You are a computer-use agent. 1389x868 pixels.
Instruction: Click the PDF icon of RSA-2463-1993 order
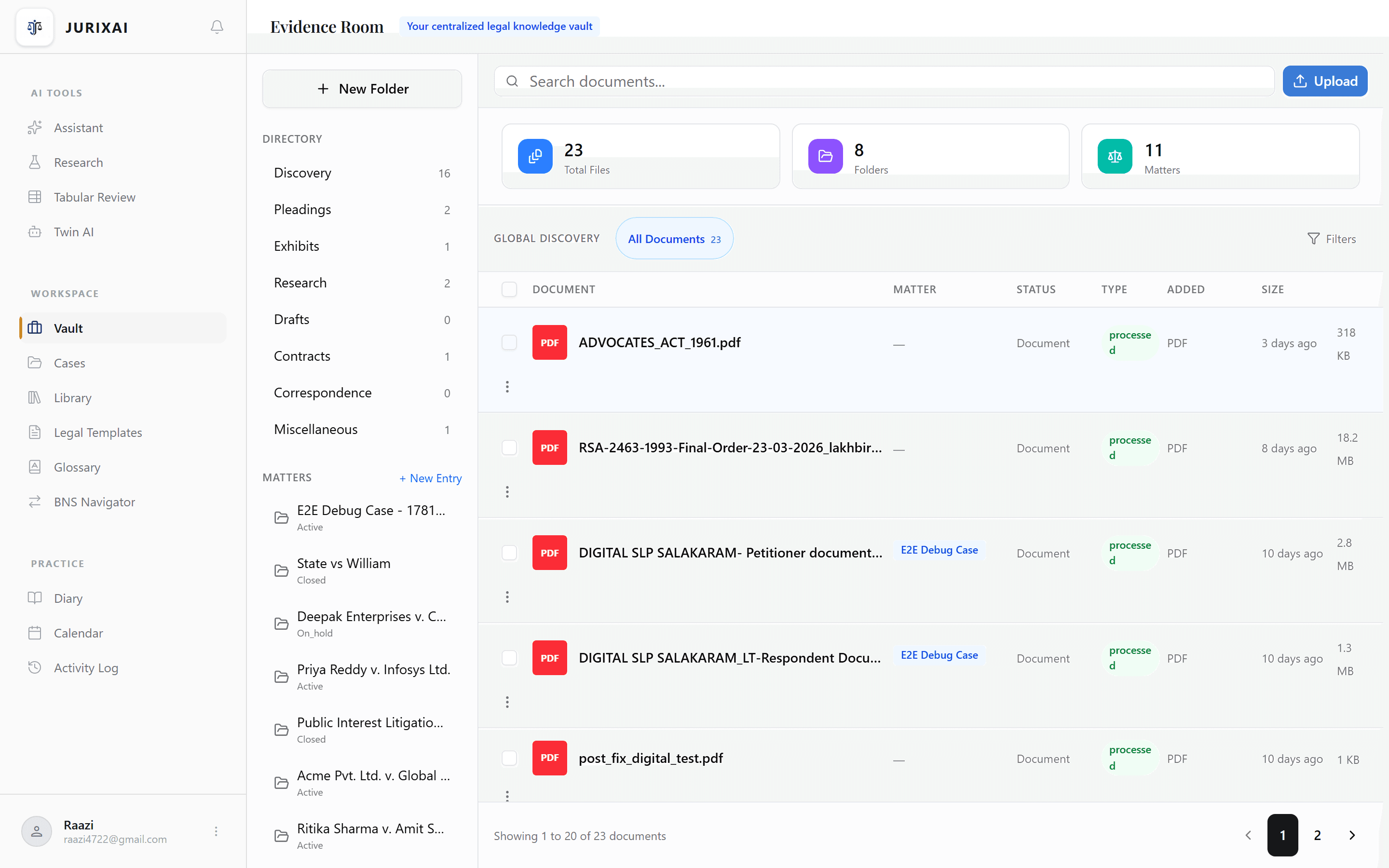point(549,448)
